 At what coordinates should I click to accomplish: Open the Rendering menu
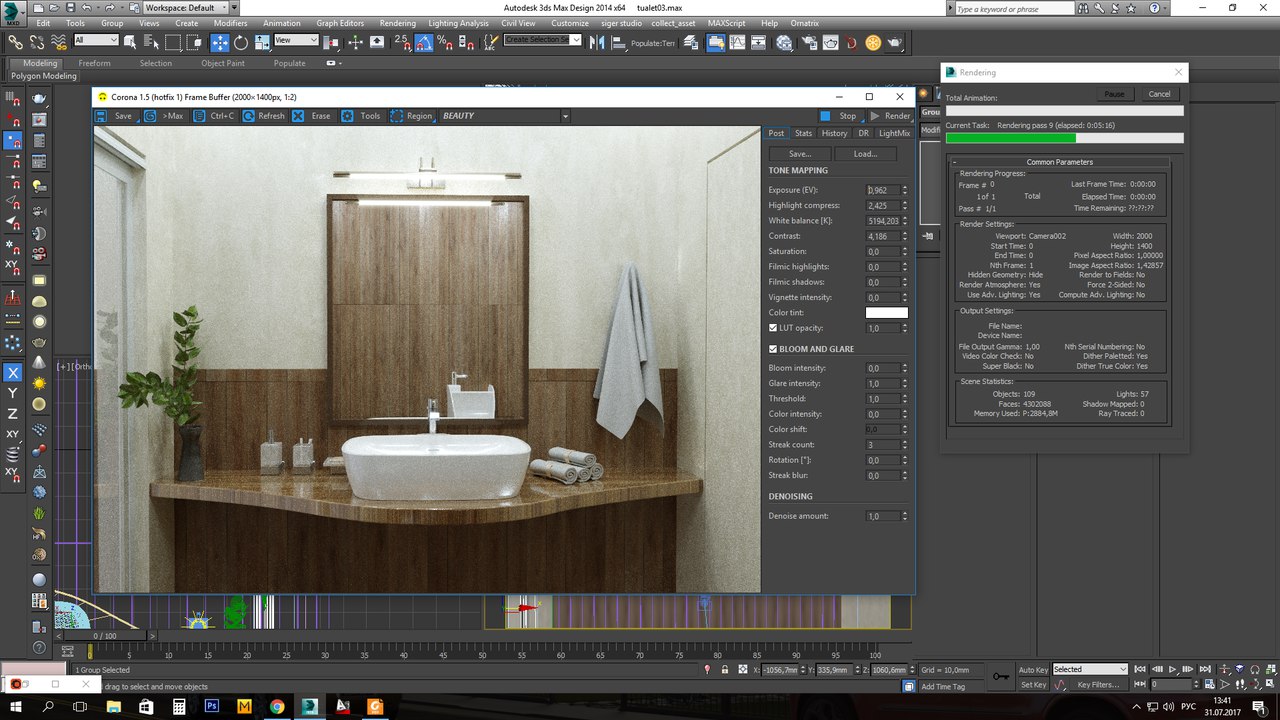coord(397,23)
